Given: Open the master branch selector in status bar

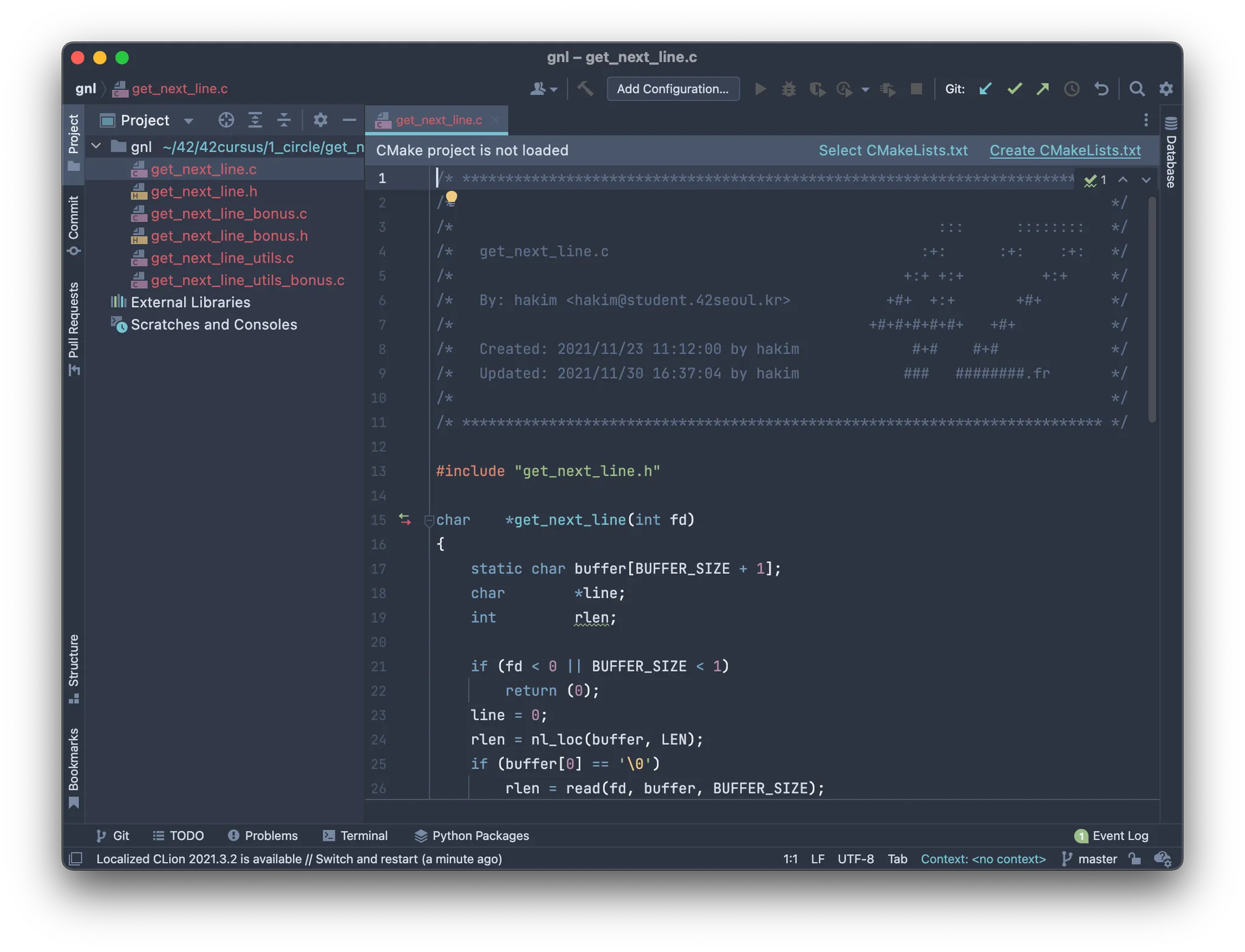Looking at the screenshot, I should (1091, 858).
